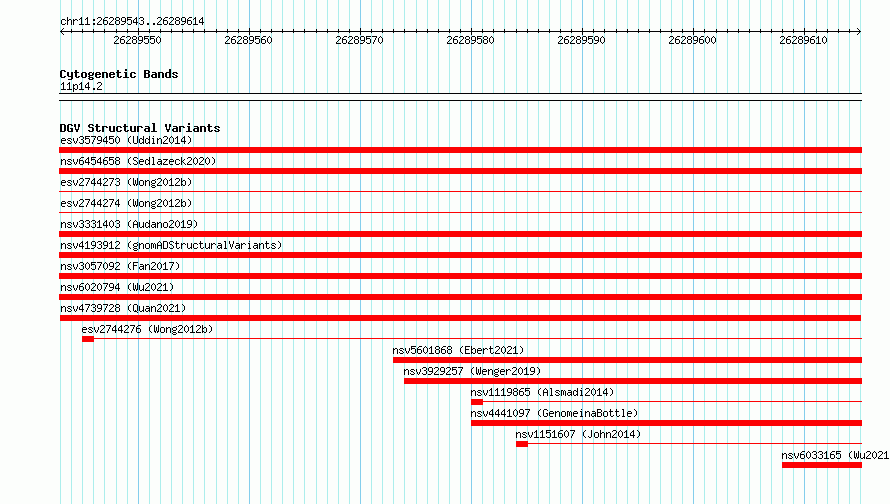This screenshot has height=504, width=890.
Task: Select nsv4739728 (Quan2021) variant label
Action: [123, 308]
